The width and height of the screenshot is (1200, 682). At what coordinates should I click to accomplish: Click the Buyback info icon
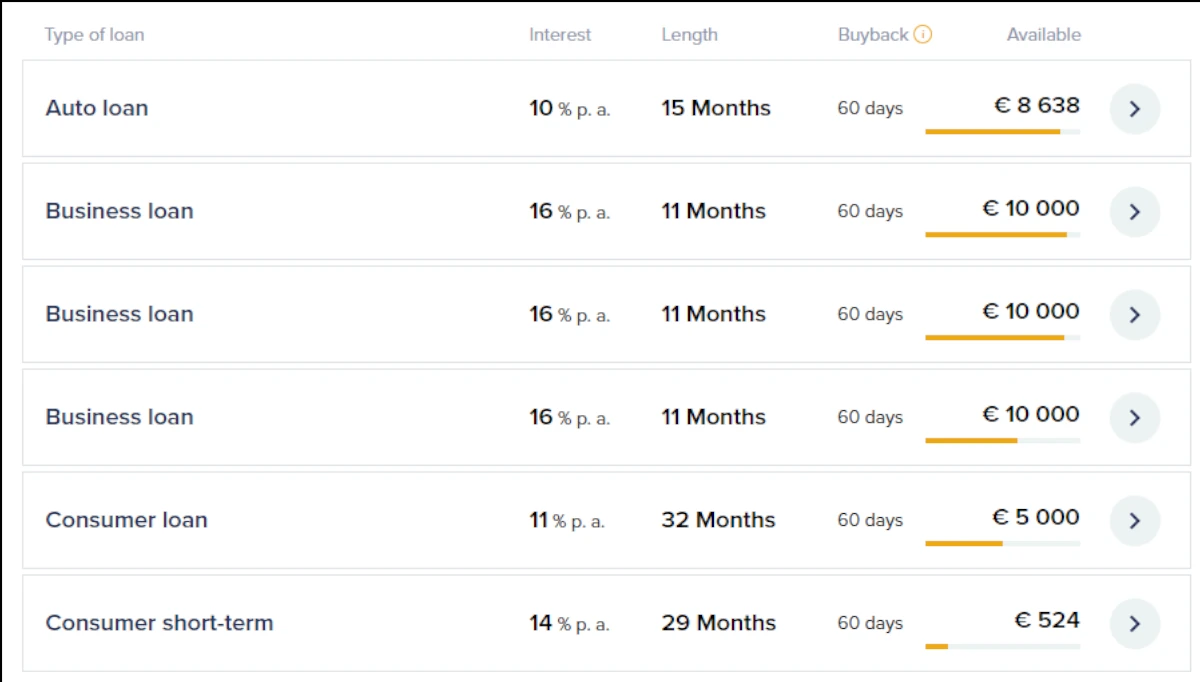(923, 35)
